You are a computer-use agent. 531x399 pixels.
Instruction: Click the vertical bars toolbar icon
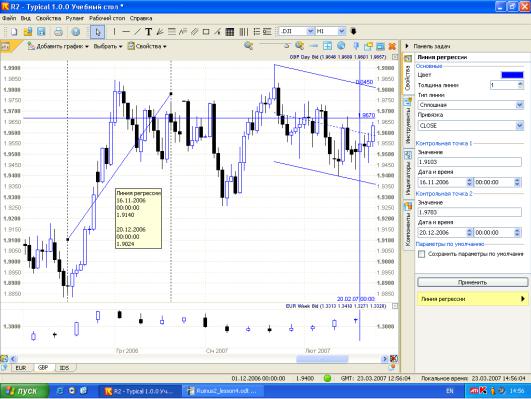pos(243,32)
